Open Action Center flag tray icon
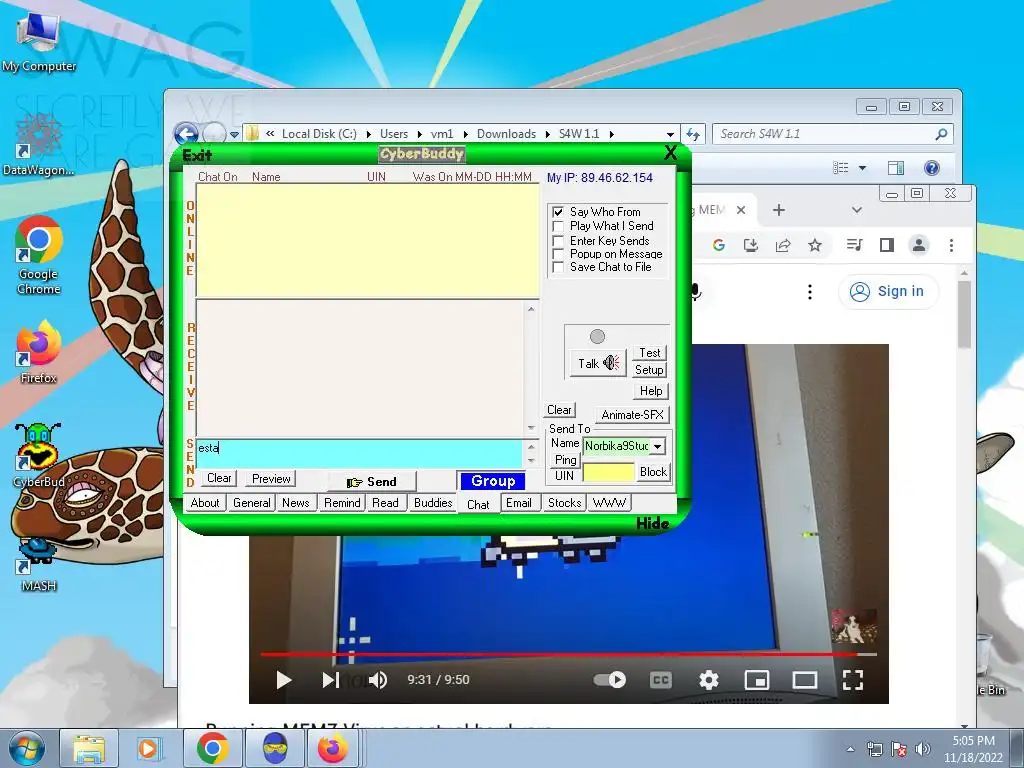The height and width of the screenshot is (768, 1024). click(899, 749)
